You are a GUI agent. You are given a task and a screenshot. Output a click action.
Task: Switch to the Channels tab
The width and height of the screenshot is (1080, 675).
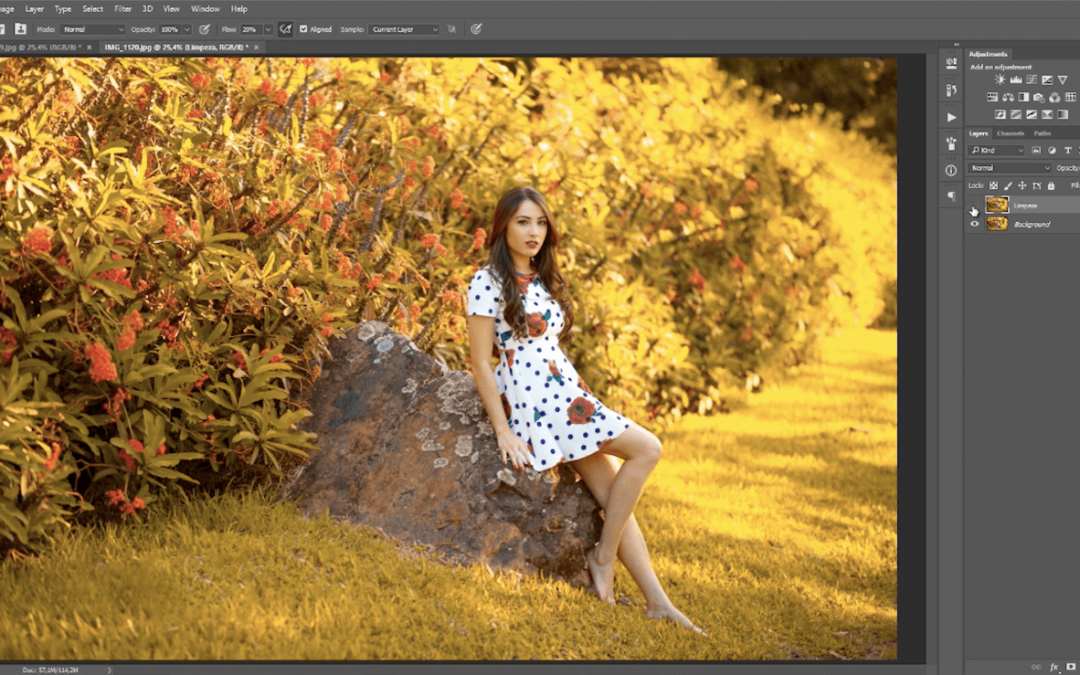(x=1010, y=133)
